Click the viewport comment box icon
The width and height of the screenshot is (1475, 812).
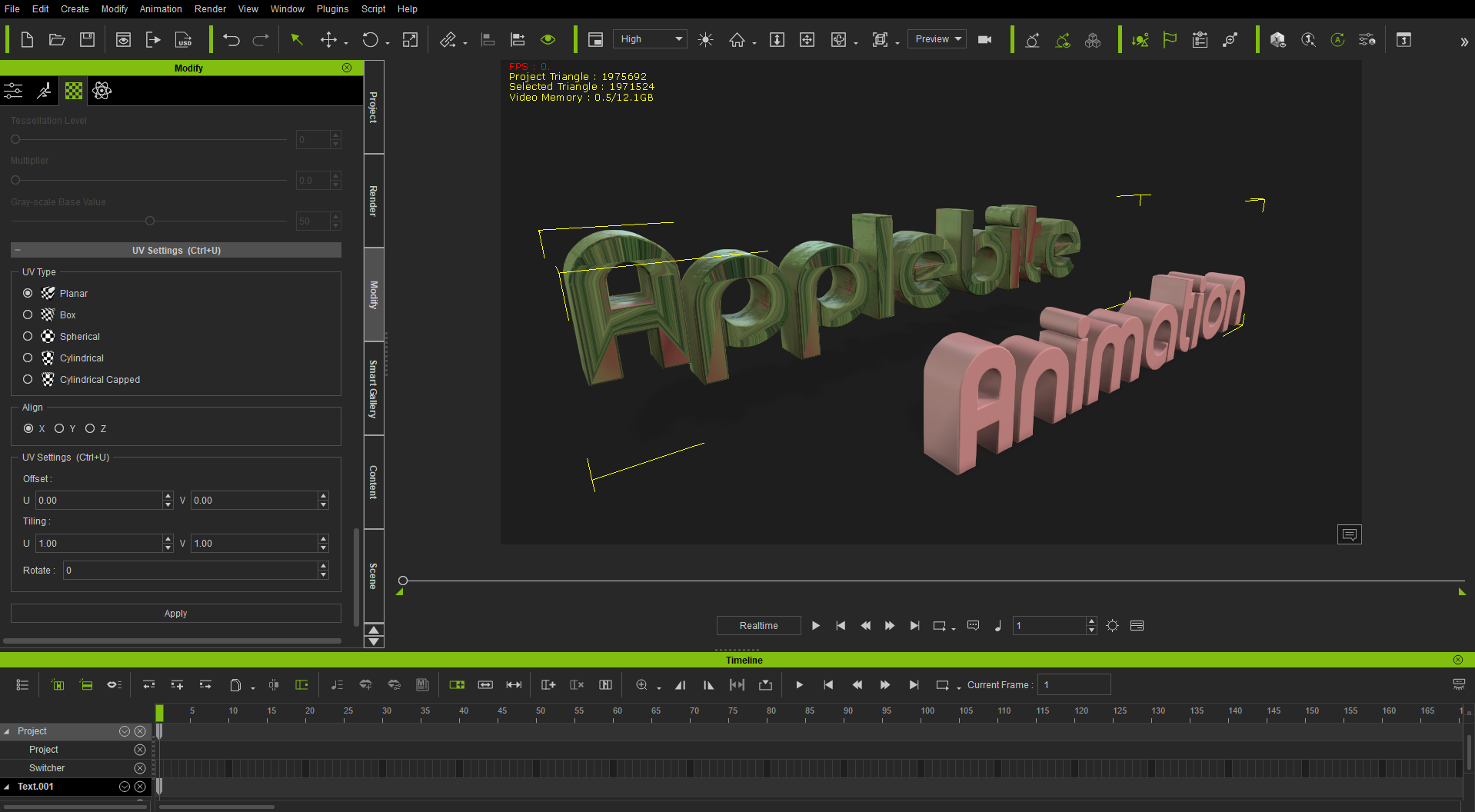[1350, 534]
